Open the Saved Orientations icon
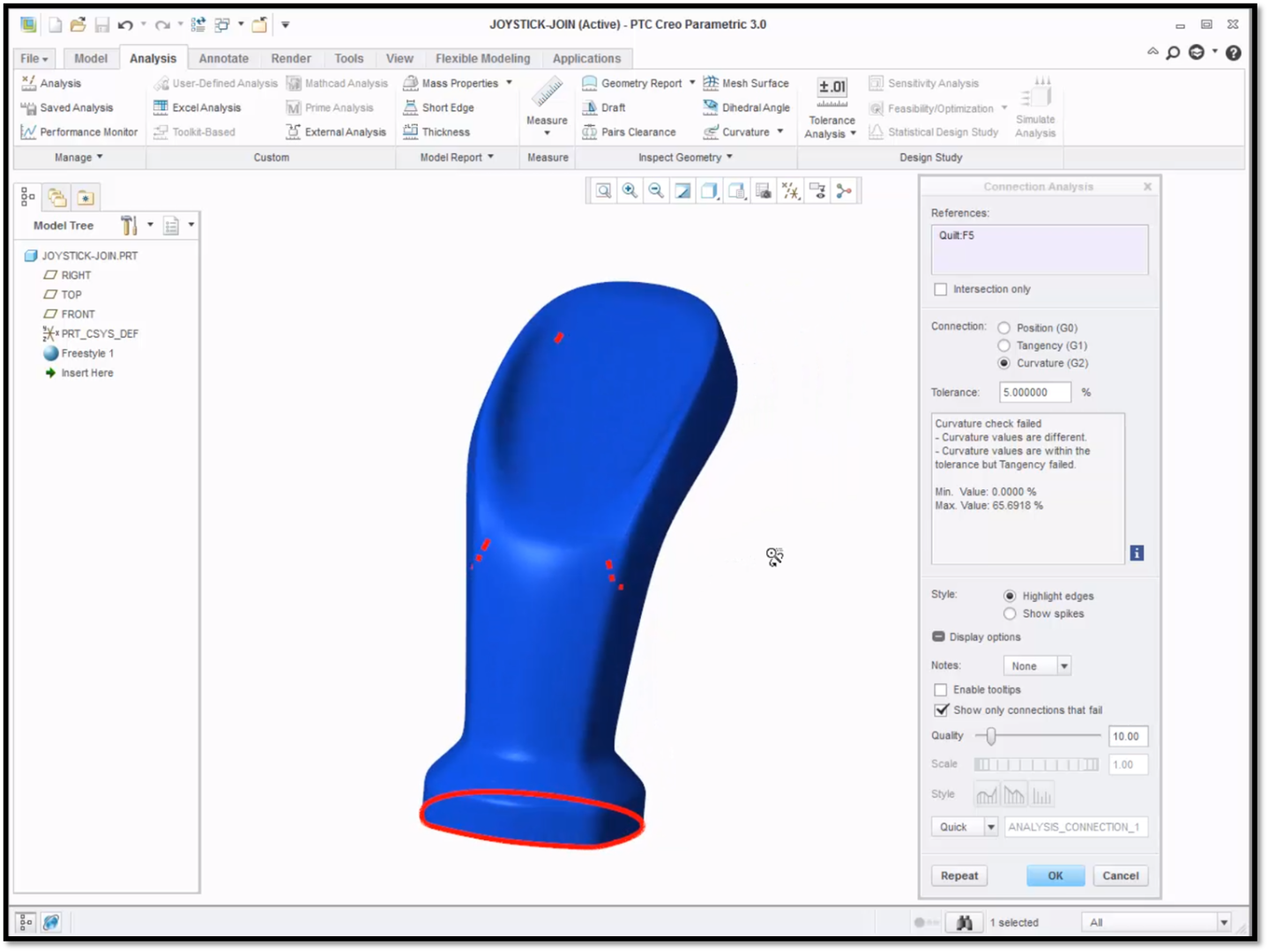This screenshot has height=952, width=1268. pyautogui.click(x=736, y=190)
